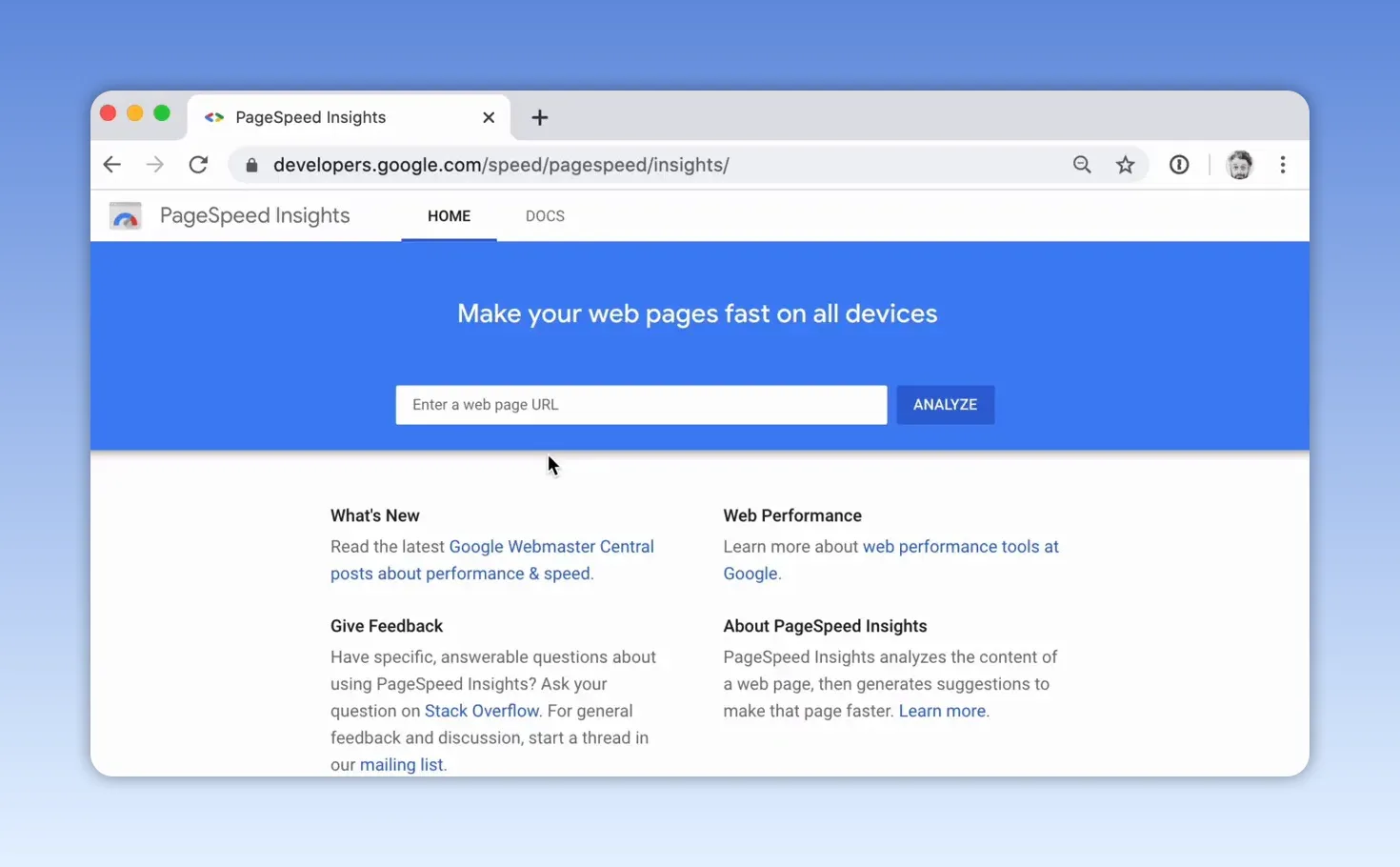Click the 'Web Performance' heading
This screenshot has width=1400, height=867.
(x=792, y=515)
